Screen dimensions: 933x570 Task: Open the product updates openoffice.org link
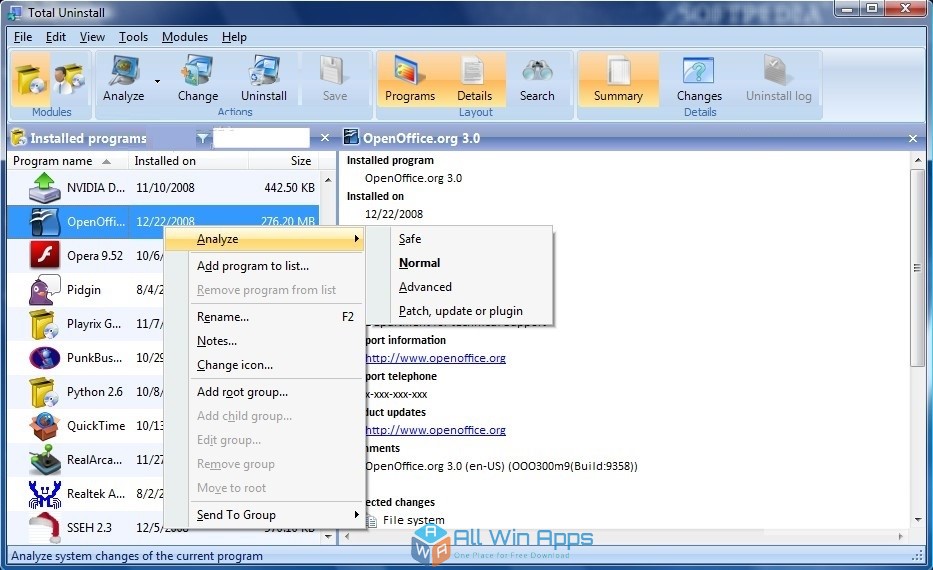[x=436, y=430]
